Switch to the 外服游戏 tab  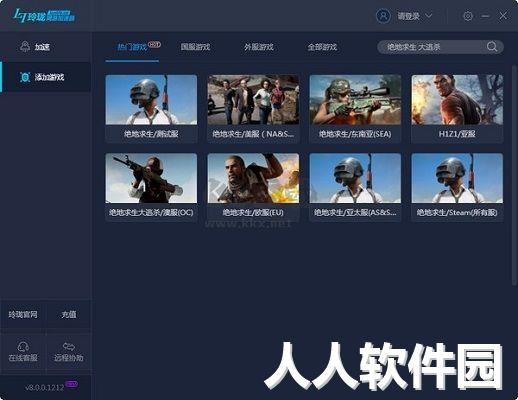[259, 47]
